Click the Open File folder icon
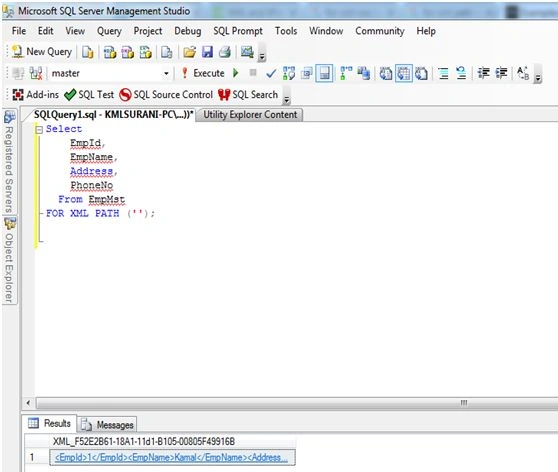This screenshot has width=558, height=472. [x=190, y=52]
